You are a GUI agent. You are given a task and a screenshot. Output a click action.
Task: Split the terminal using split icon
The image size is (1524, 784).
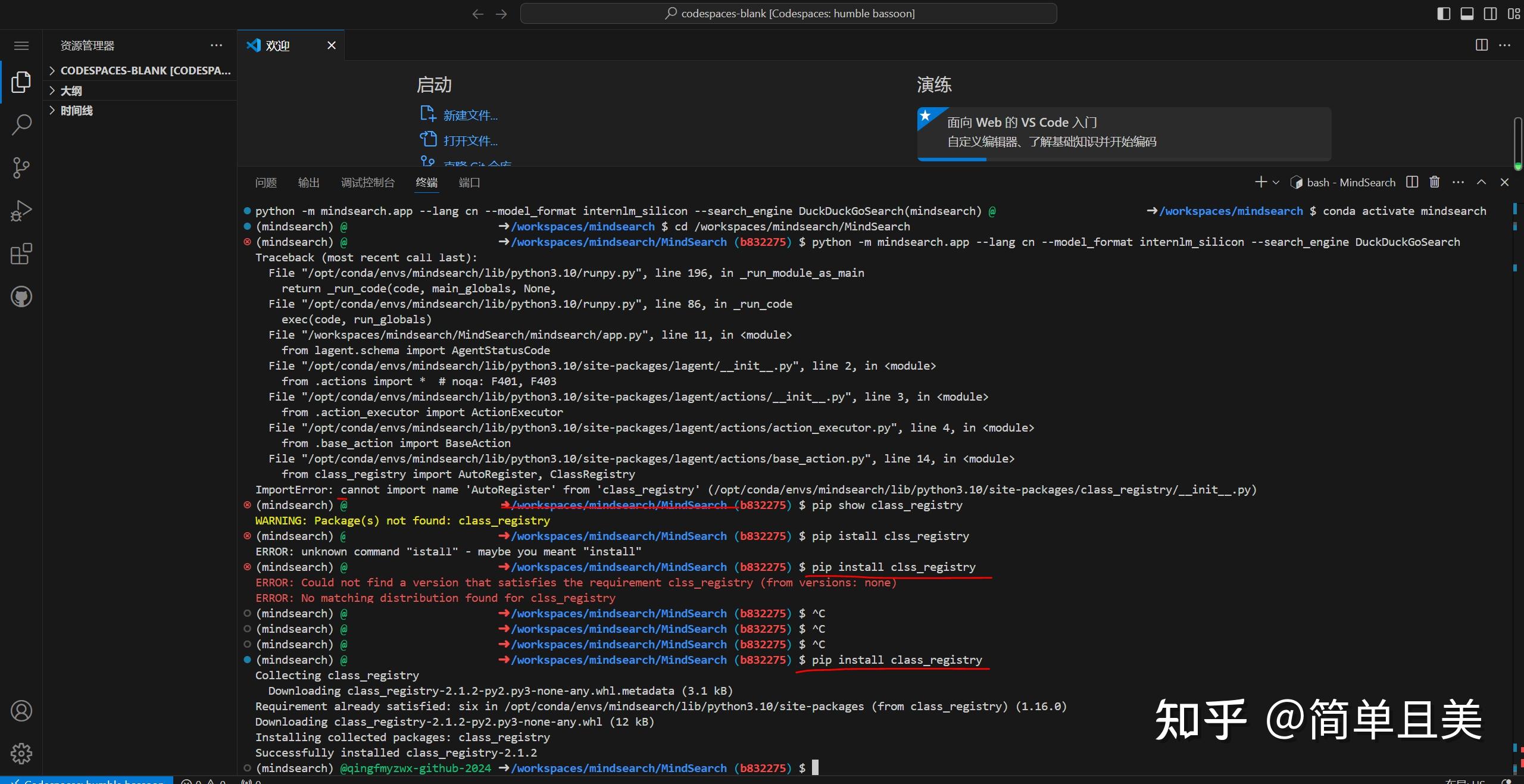click(1411, 182)
